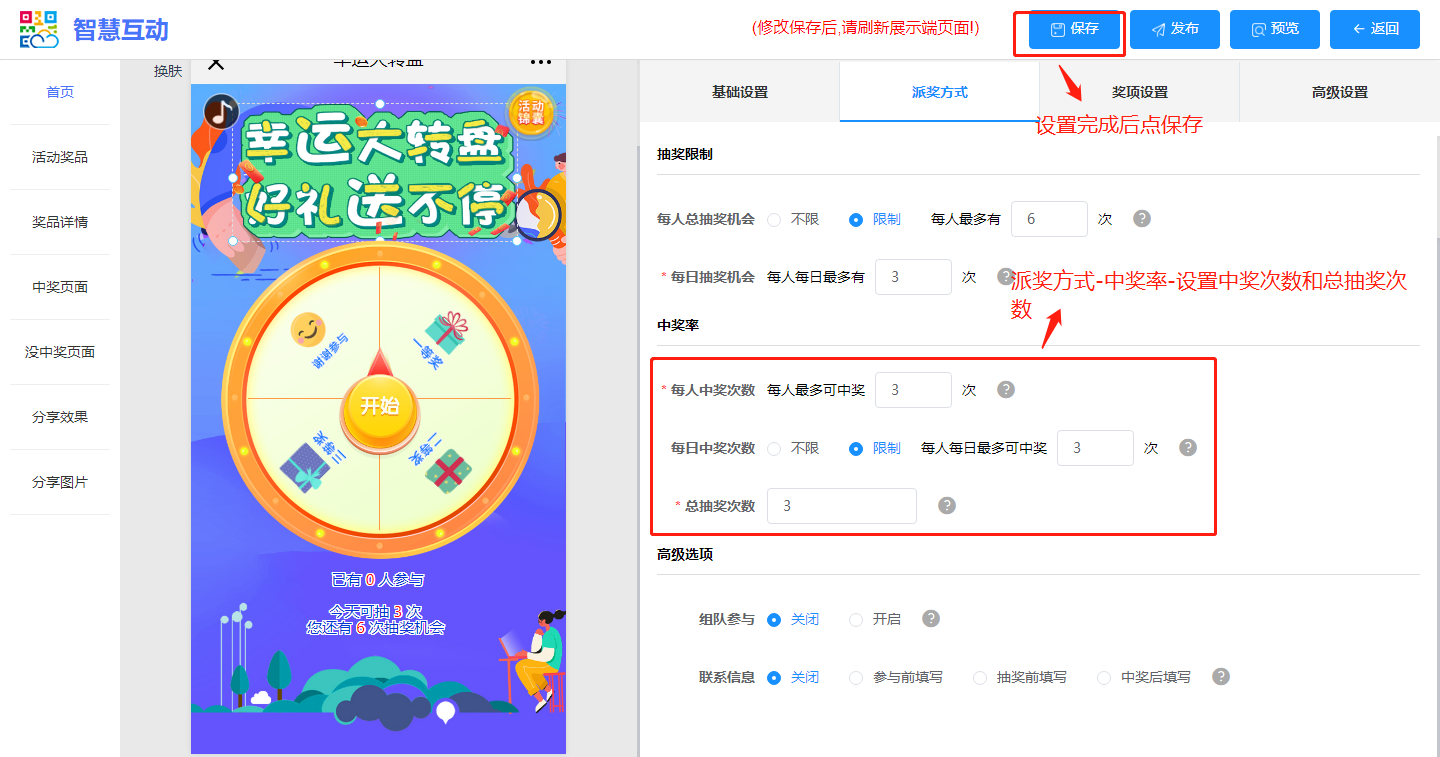Click the help icon beside 联系信息
1440x757 pixels.
click(1221, 677)
